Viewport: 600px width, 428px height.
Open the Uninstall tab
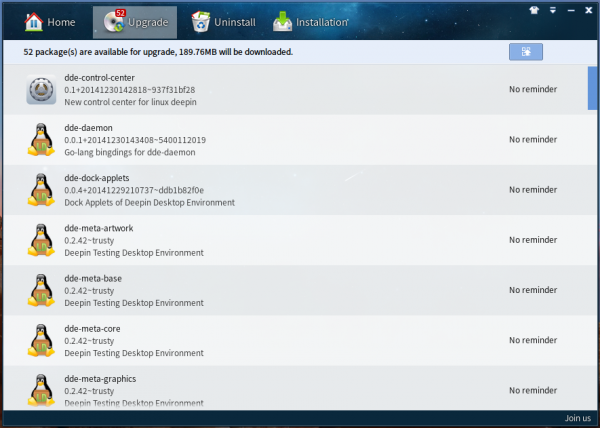[223, 22]
